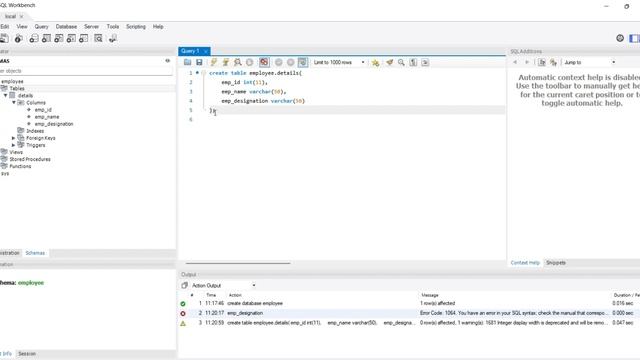Collapse the code fold marker on line 1
This screenshot has height=360, width=640.
(x=203, y=73)
